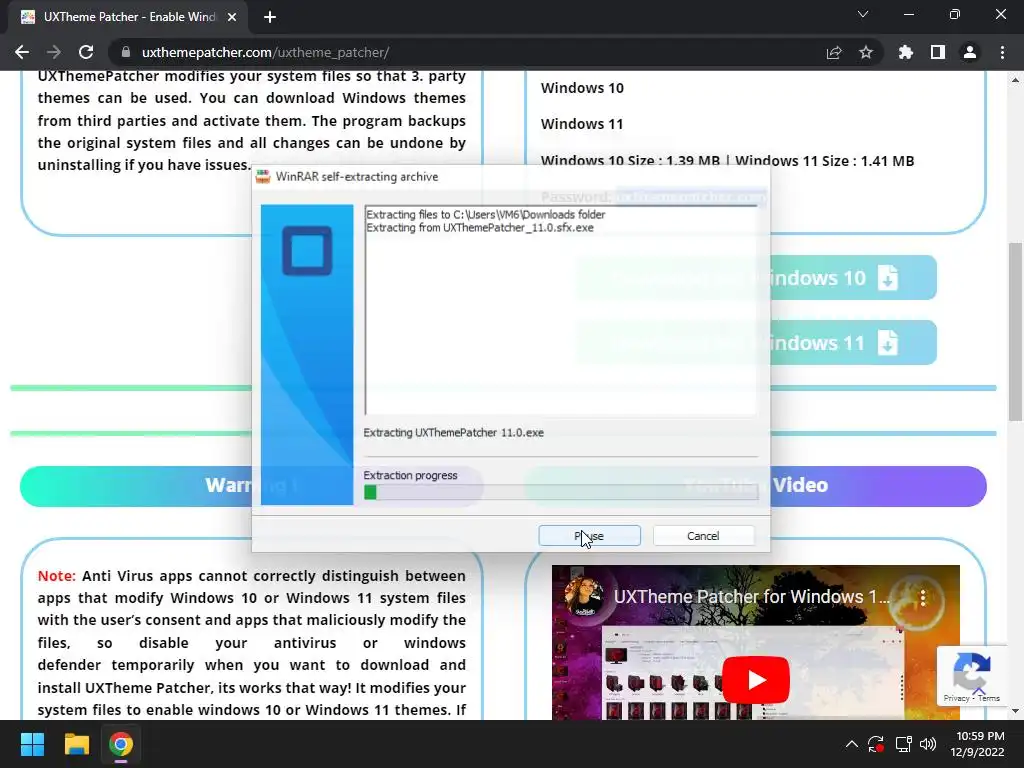Pause the WinRAR extraction
Screen dimensions: 1024x768
coord(589,536)
